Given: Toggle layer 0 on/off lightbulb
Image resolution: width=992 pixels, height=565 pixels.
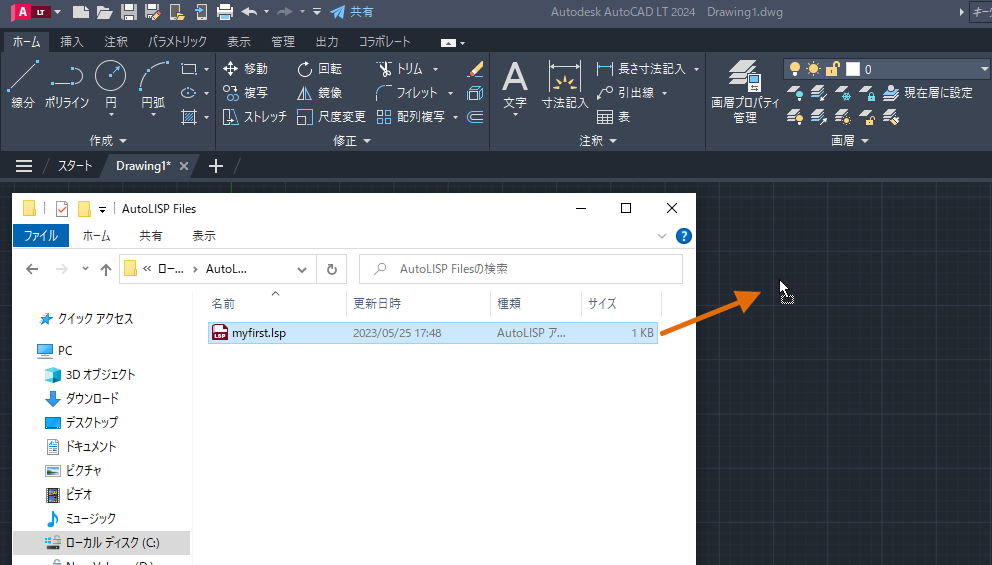Looking at the screenshot, I should (x=795, y=69).
